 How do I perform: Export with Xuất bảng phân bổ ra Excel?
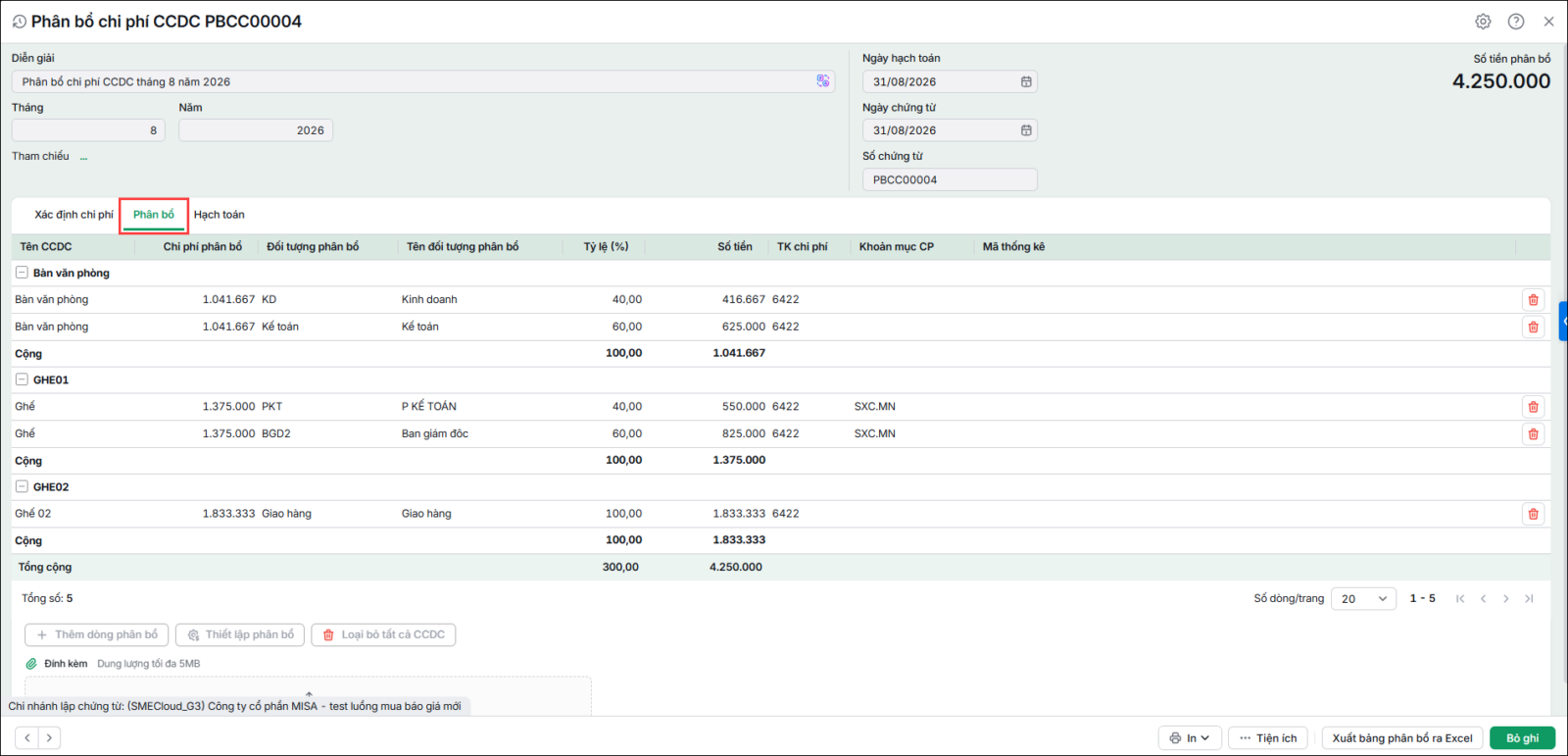1402,738
